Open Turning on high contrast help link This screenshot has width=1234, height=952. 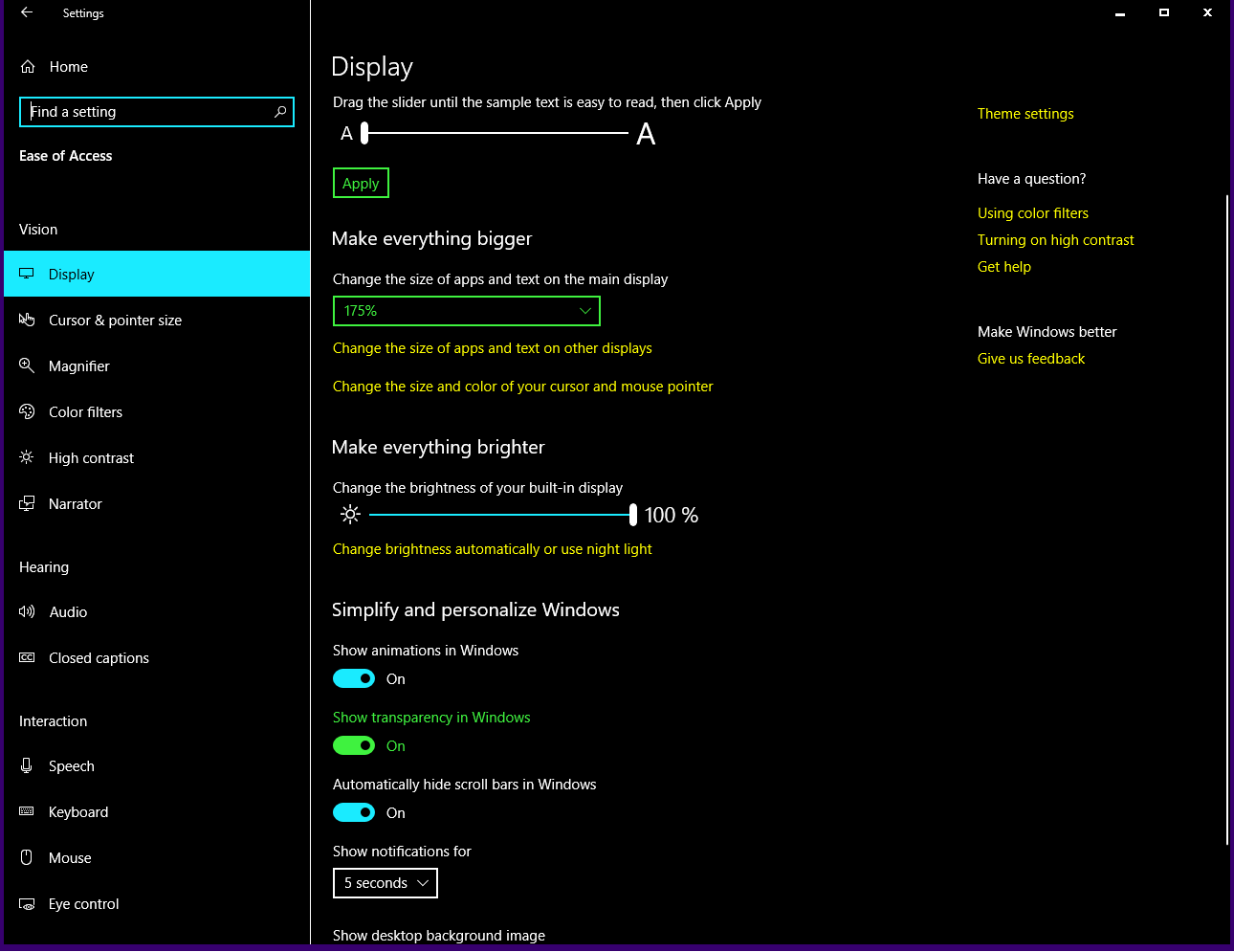(x=1056, y=240)
